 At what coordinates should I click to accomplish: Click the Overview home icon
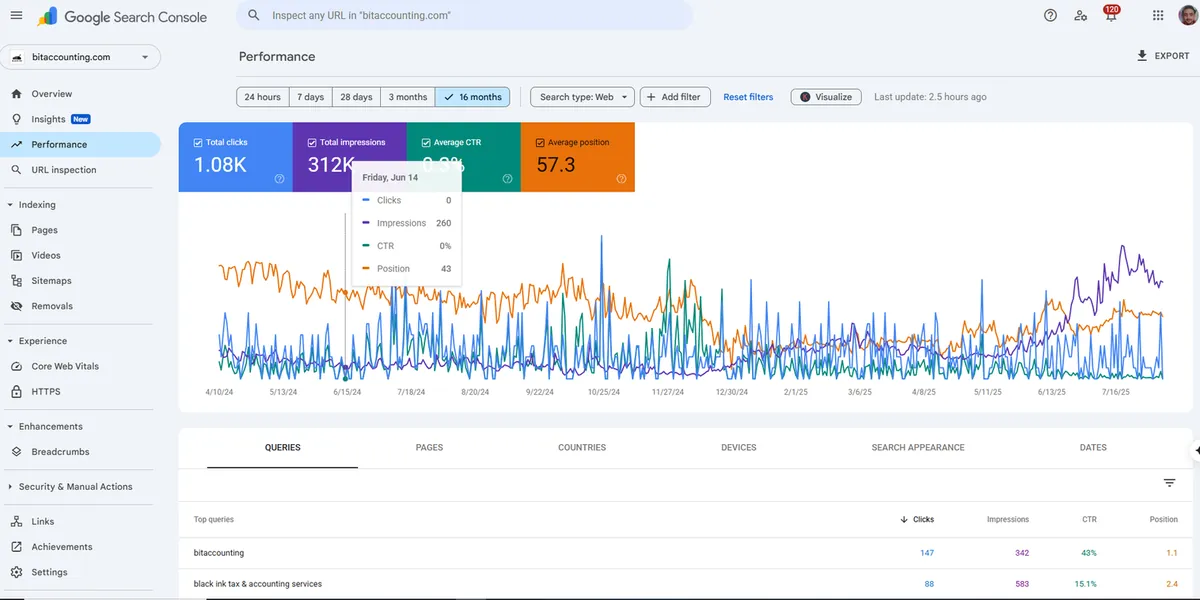click(16, 94)
